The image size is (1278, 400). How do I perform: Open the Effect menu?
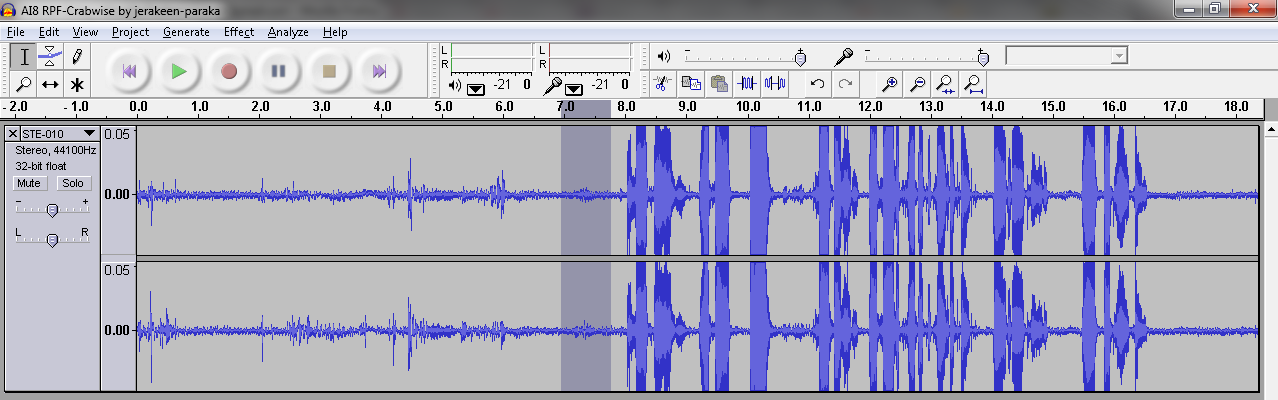(x=238, y=32)
